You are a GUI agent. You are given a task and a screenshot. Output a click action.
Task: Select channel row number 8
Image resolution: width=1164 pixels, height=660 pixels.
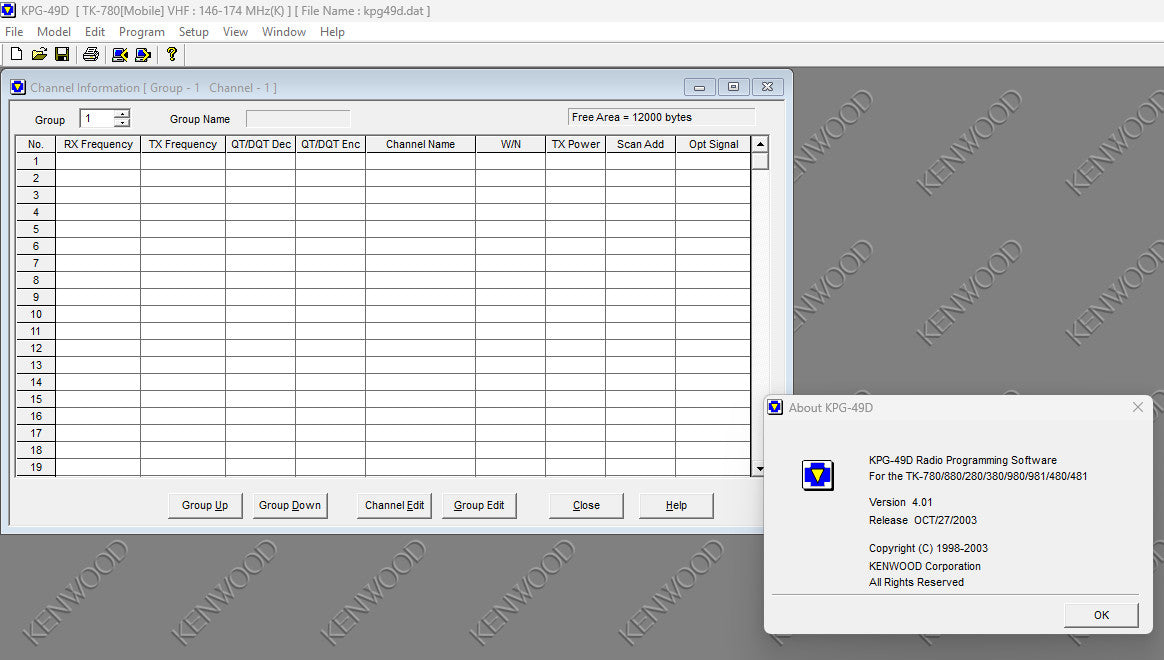coord(36,280)
